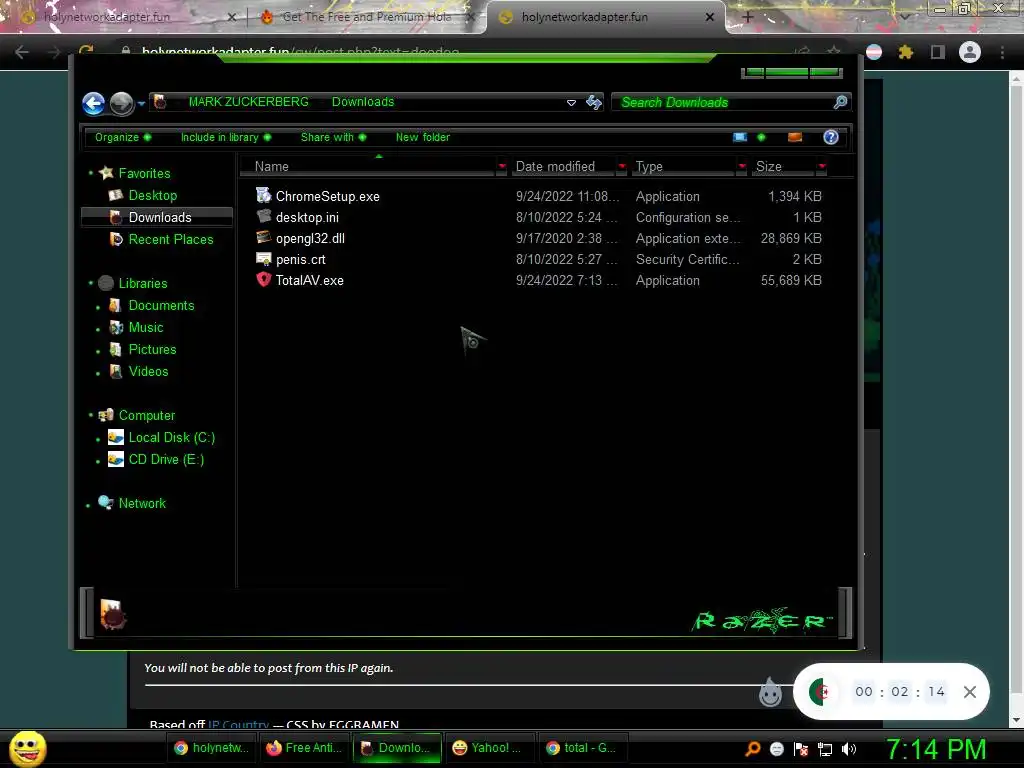Click the TotalAV.exe shield icon
Viewport: 1024px width, 768px height.
[x=263, y=280]
